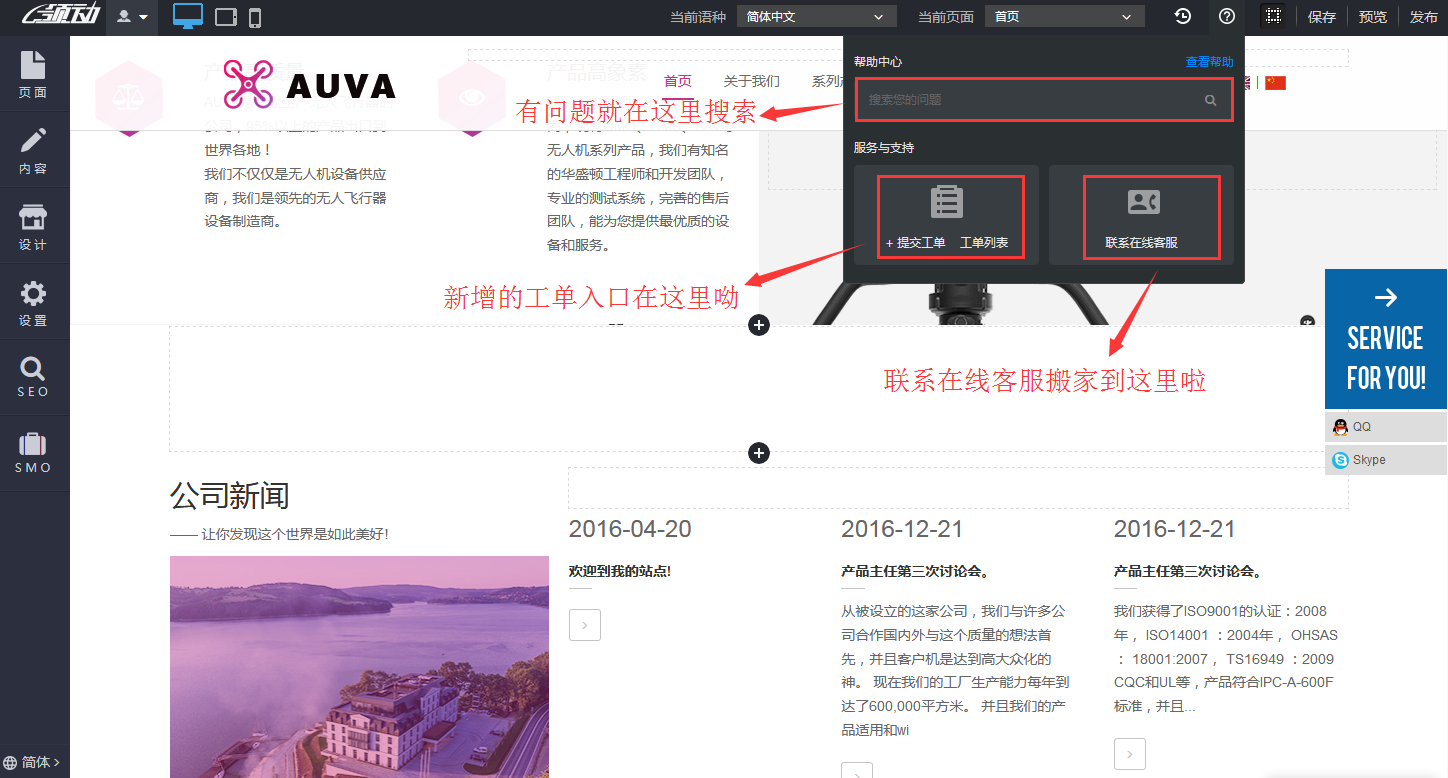
Task: Open the 设置 gear panel
Action: click(33, 301)
